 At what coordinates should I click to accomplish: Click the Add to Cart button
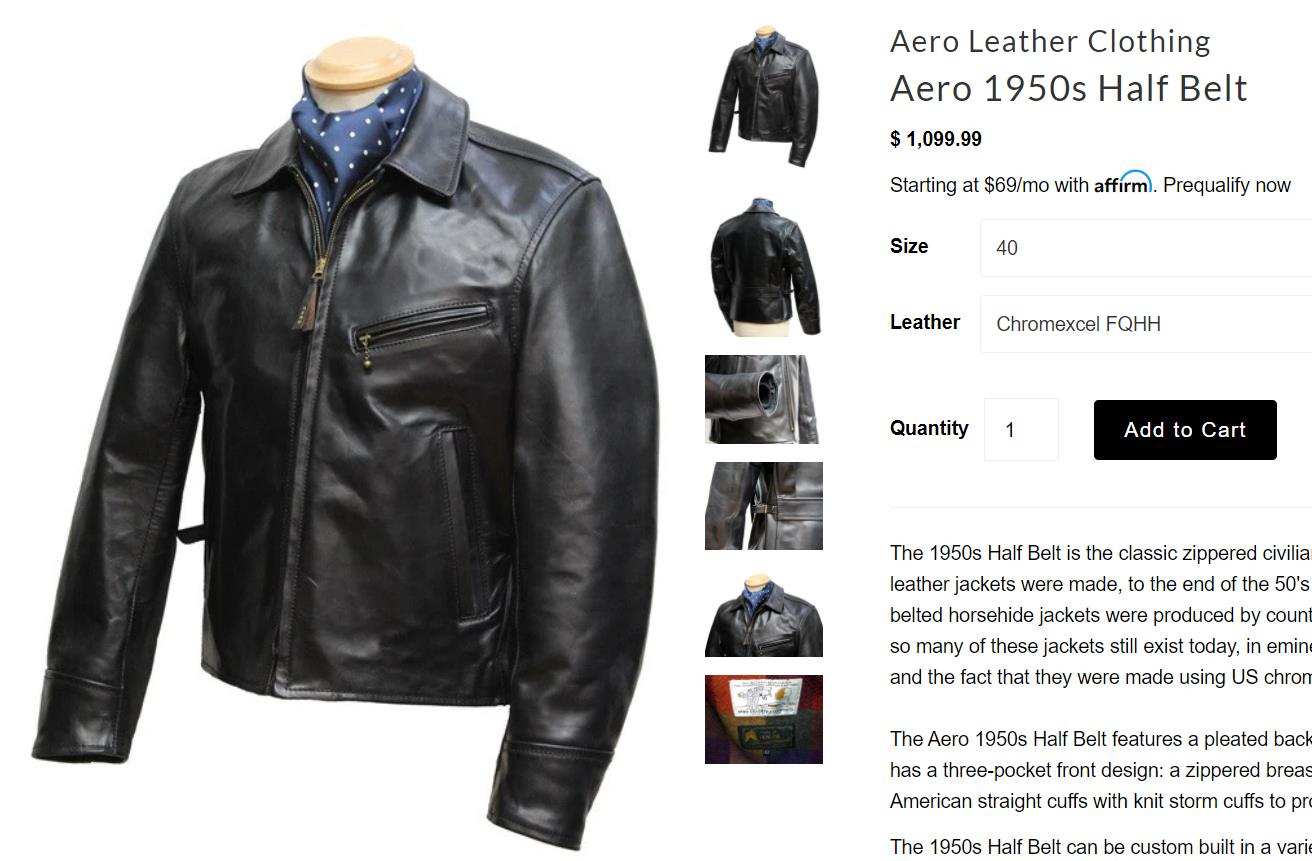click(1185, 430)
